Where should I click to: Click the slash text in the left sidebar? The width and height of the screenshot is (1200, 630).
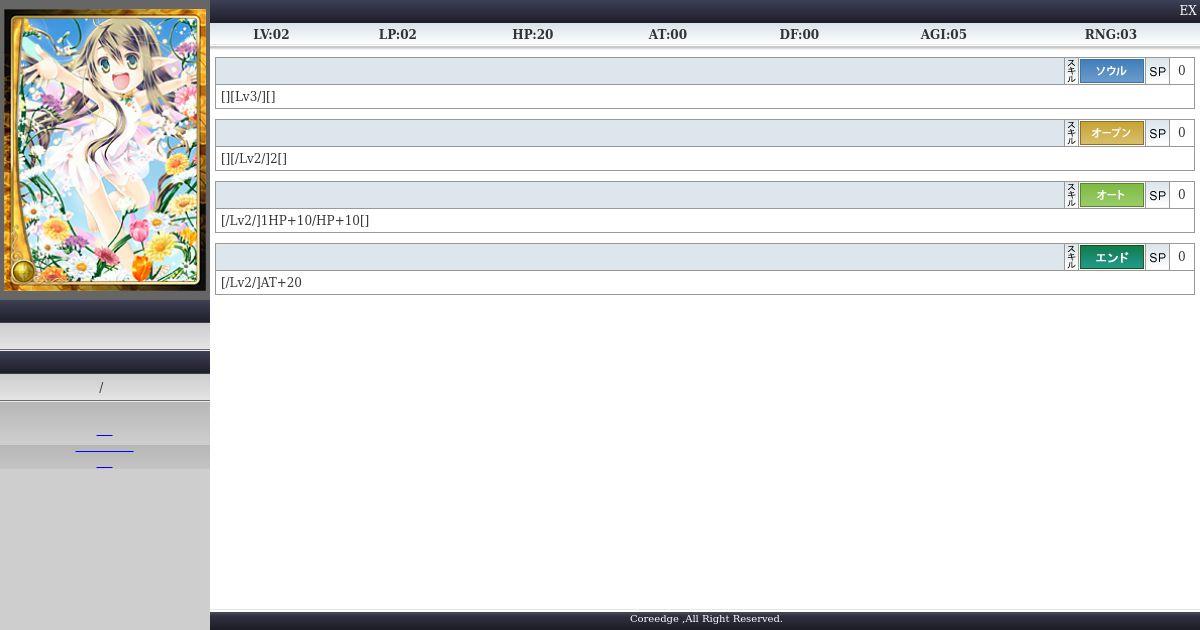[x=101, y=388]
